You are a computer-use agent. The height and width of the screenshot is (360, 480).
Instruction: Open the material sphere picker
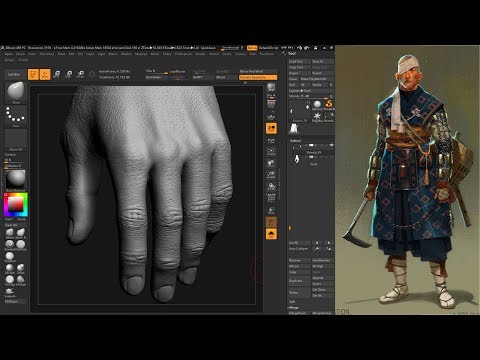pos(16,180)
